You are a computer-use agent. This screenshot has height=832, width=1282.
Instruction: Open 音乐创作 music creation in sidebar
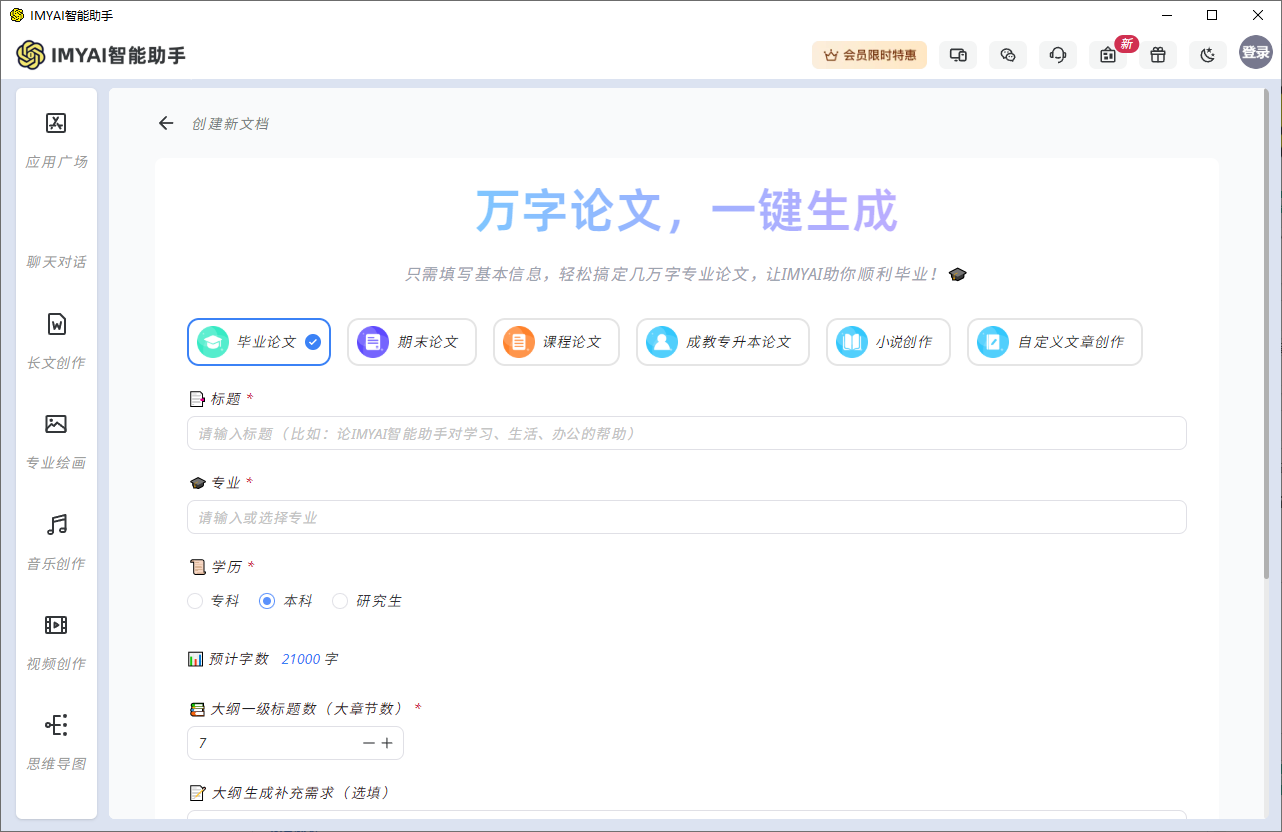click(x=56, y=541)
